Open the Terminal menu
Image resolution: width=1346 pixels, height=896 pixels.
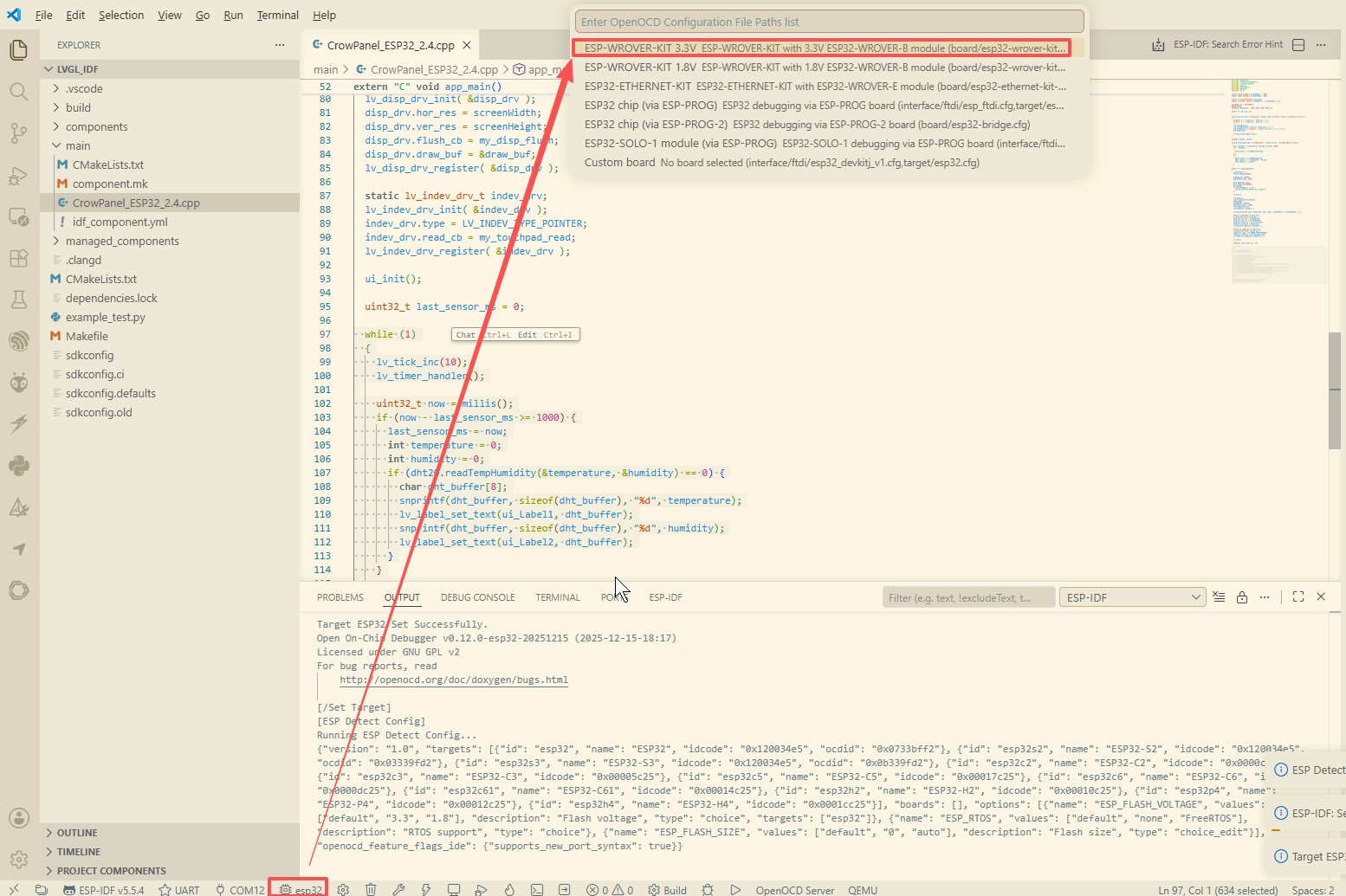(277, 15)
